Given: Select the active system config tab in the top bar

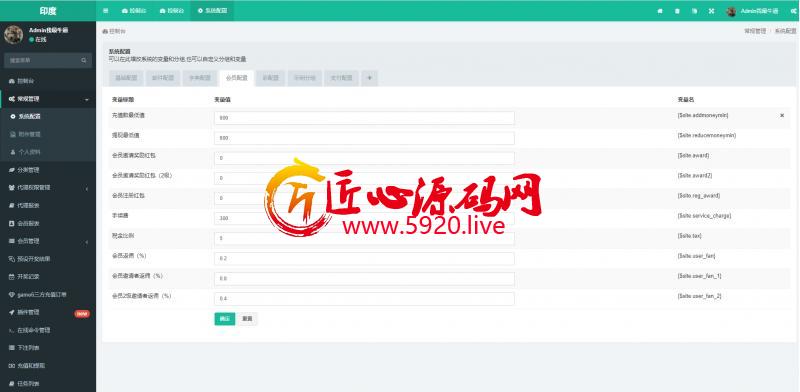Looking at the screenshot, I should [212, 11].
